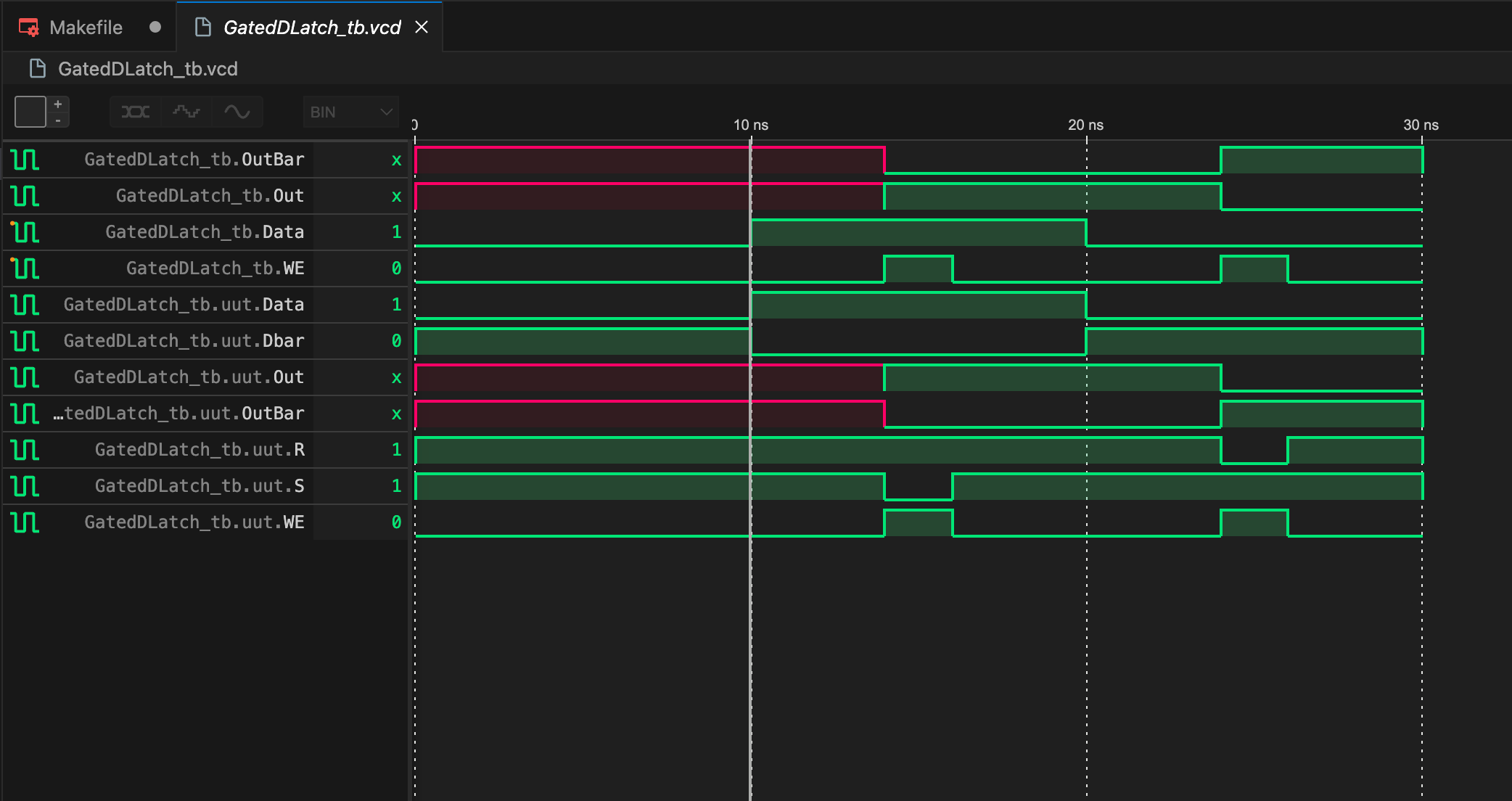
Task: Select the stepped analog waveform display icon
Action: 186,112
